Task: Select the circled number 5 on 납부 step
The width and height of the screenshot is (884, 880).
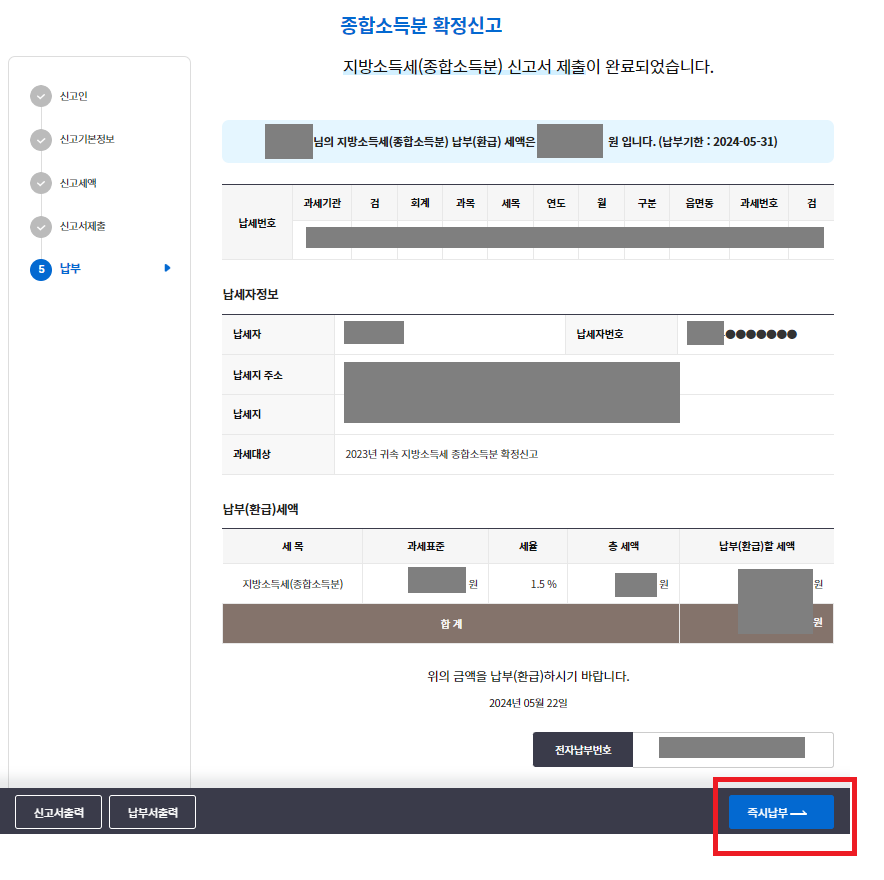Action: click(40, 269)
